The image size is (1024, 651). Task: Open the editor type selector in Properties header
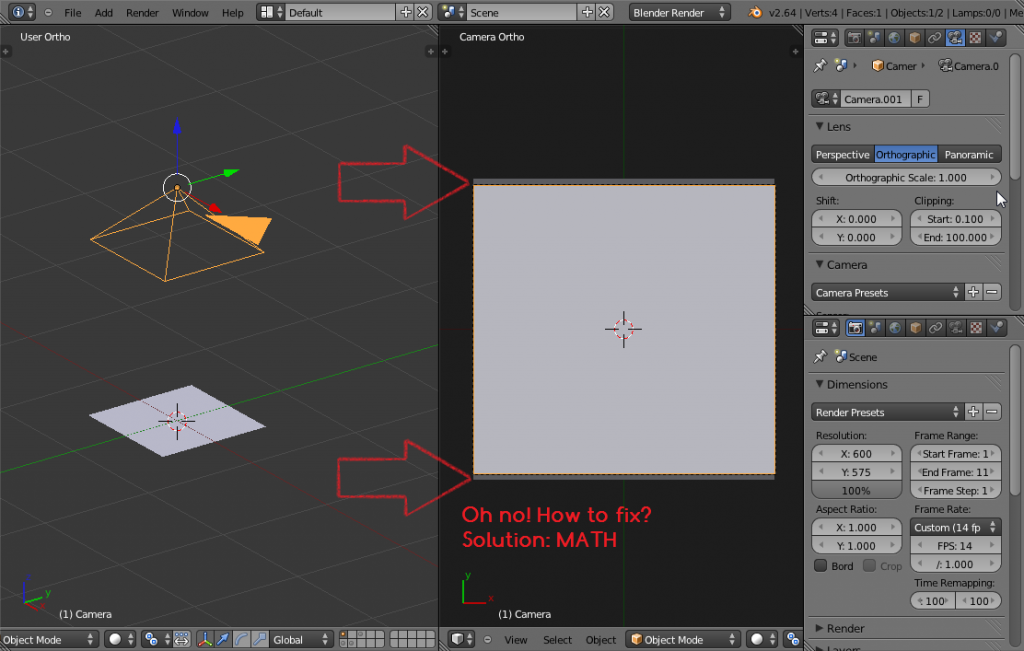[x=824, y=38]
